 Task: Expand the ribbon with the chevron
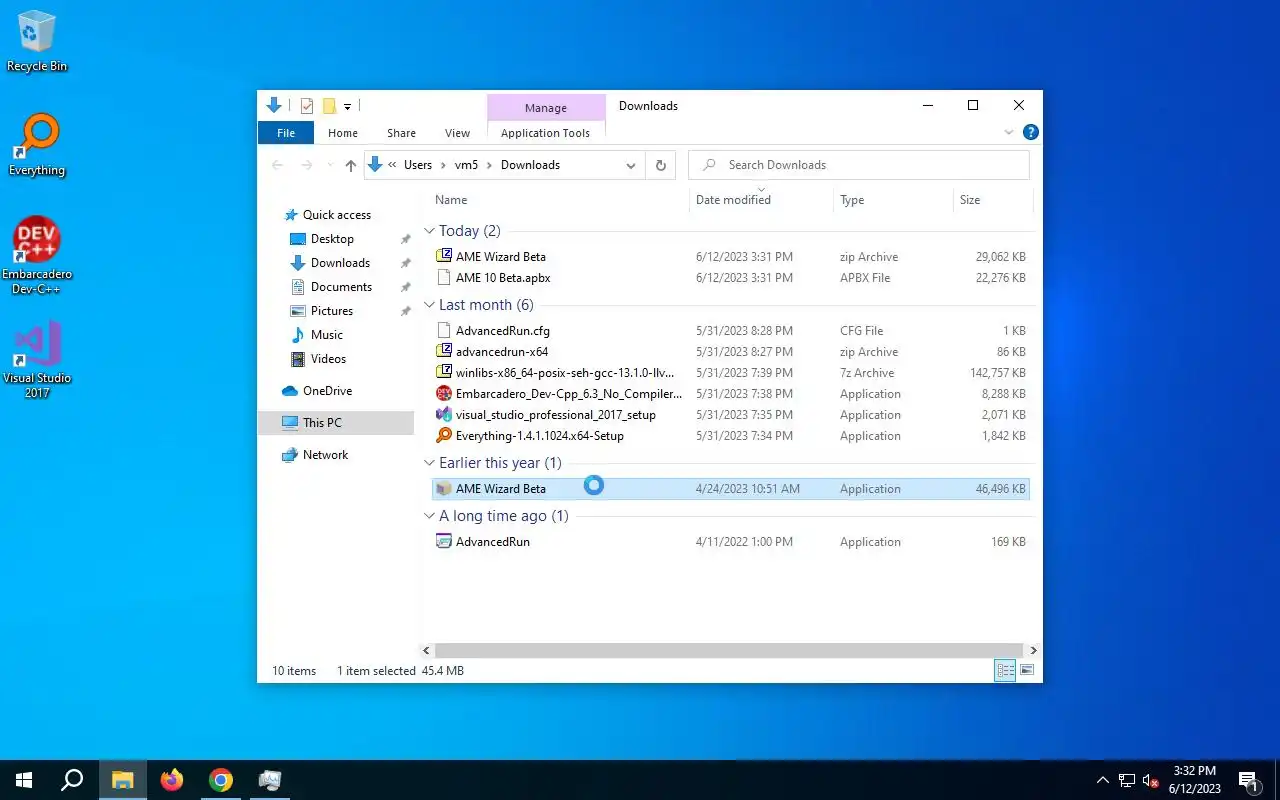tap(1008, 132)
